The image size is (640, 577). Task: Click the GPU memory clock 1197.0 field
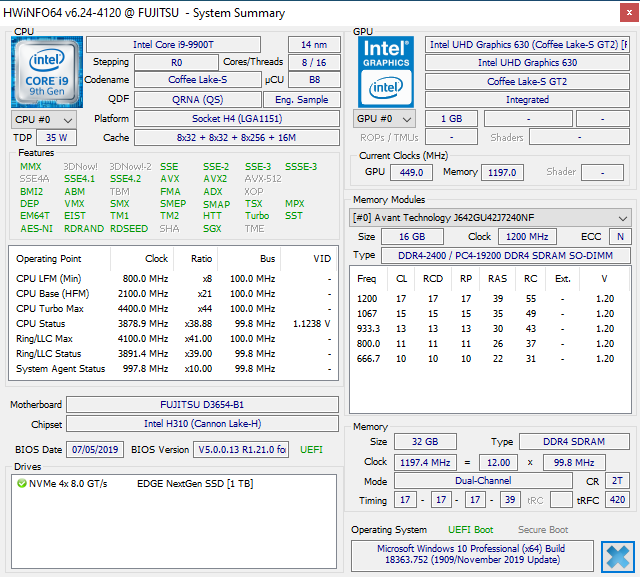coord(502,173)
